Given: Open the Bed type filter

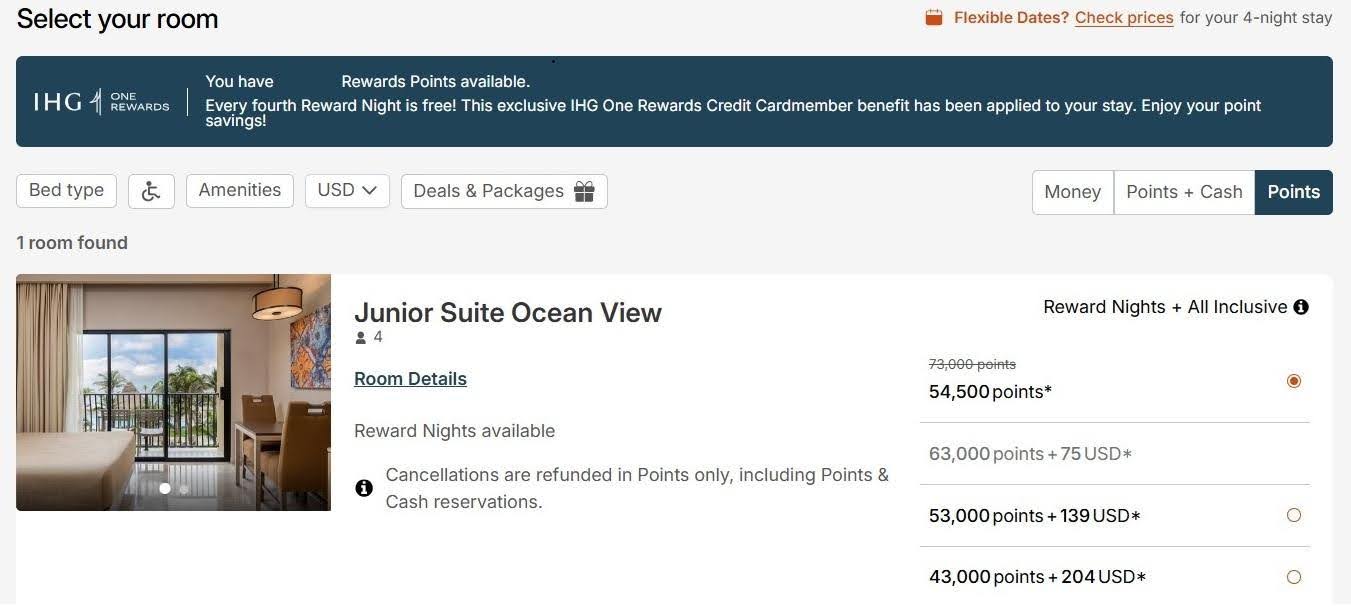Looking at the screenshot, I should [67, 190].
